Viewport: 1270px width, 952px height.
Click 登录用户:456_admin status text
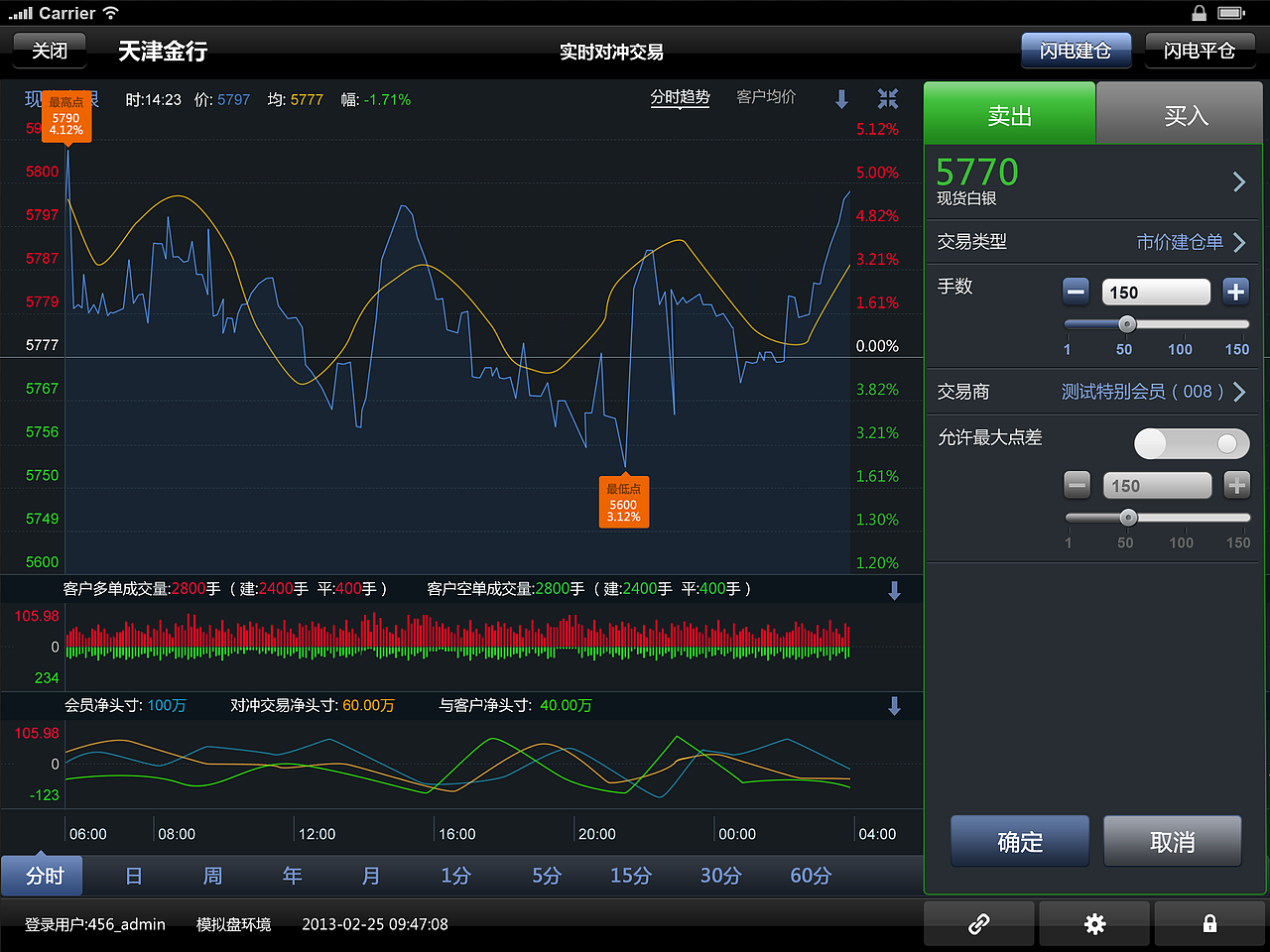pos(94,924)
